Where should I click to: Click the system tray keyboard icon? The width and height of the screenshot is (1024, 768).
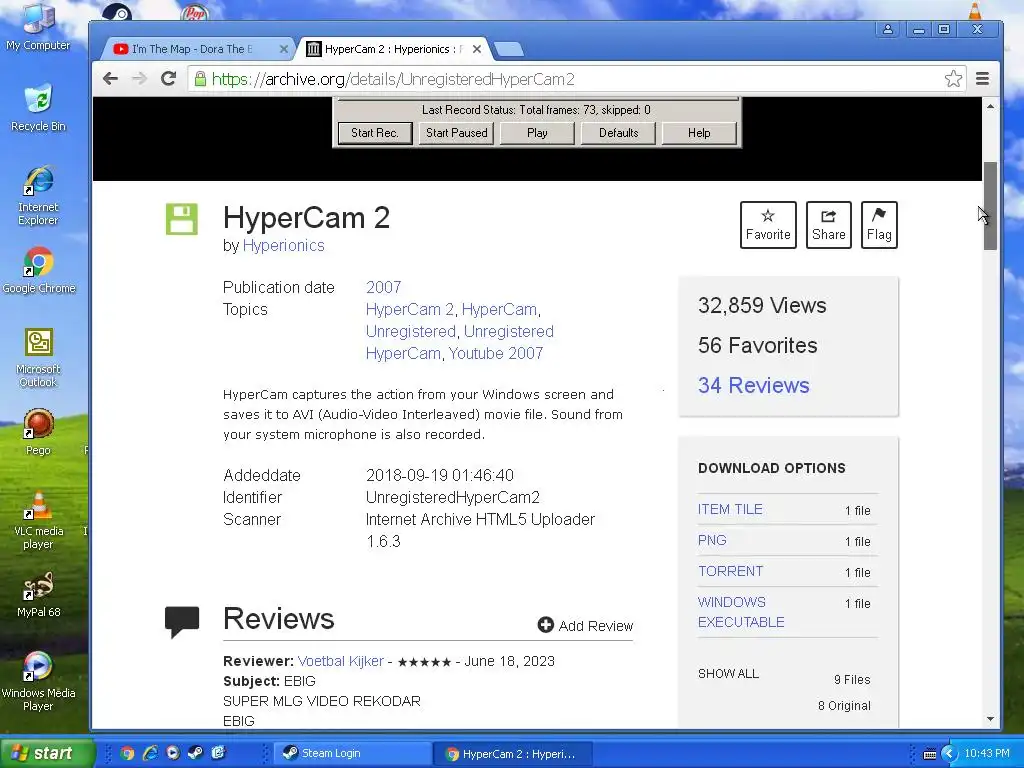tap(929, 754)
